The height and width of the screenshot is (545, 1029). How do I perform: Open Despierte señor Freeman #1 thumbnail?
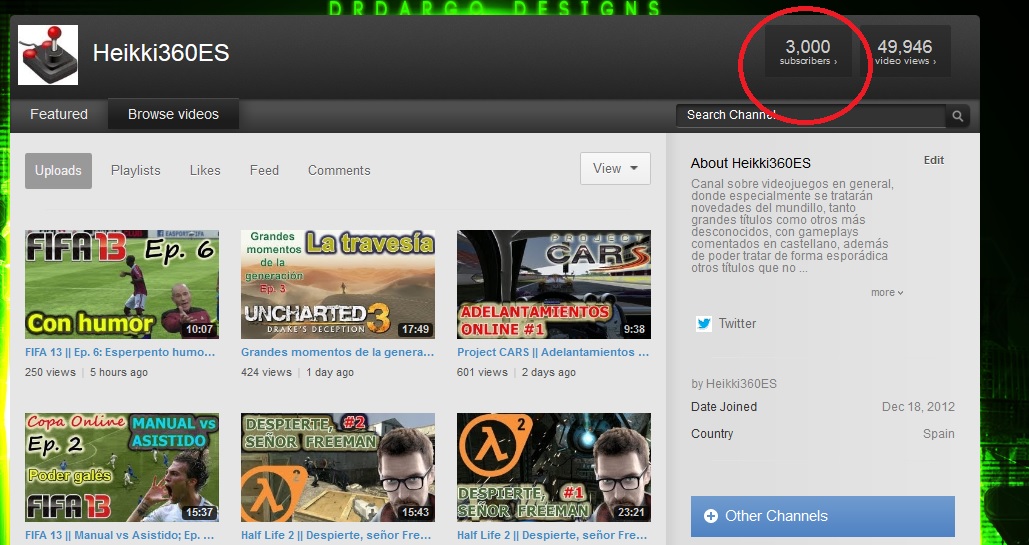pos(554,468)
